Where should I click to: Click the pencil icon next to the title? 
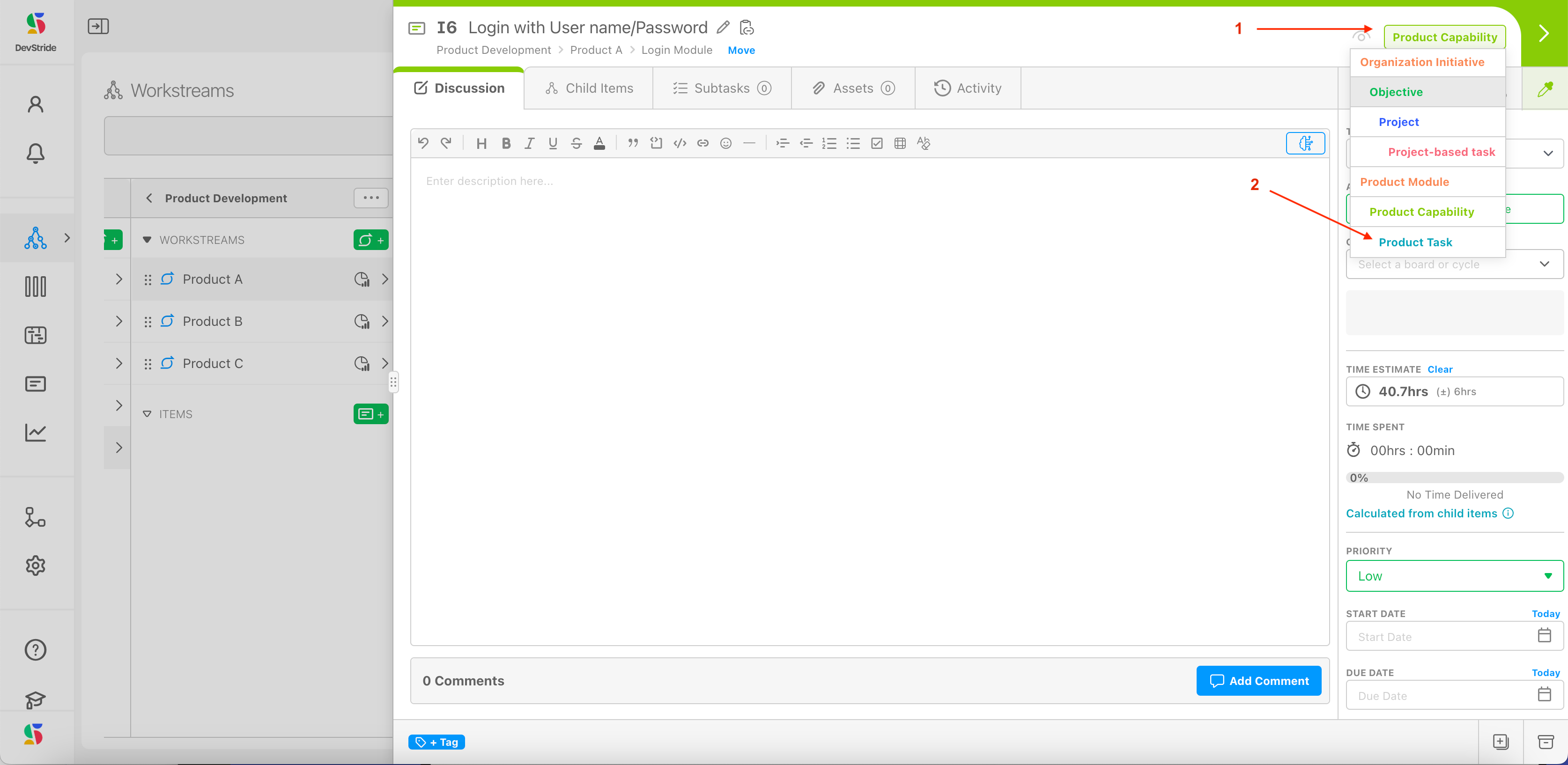[723, 27]
